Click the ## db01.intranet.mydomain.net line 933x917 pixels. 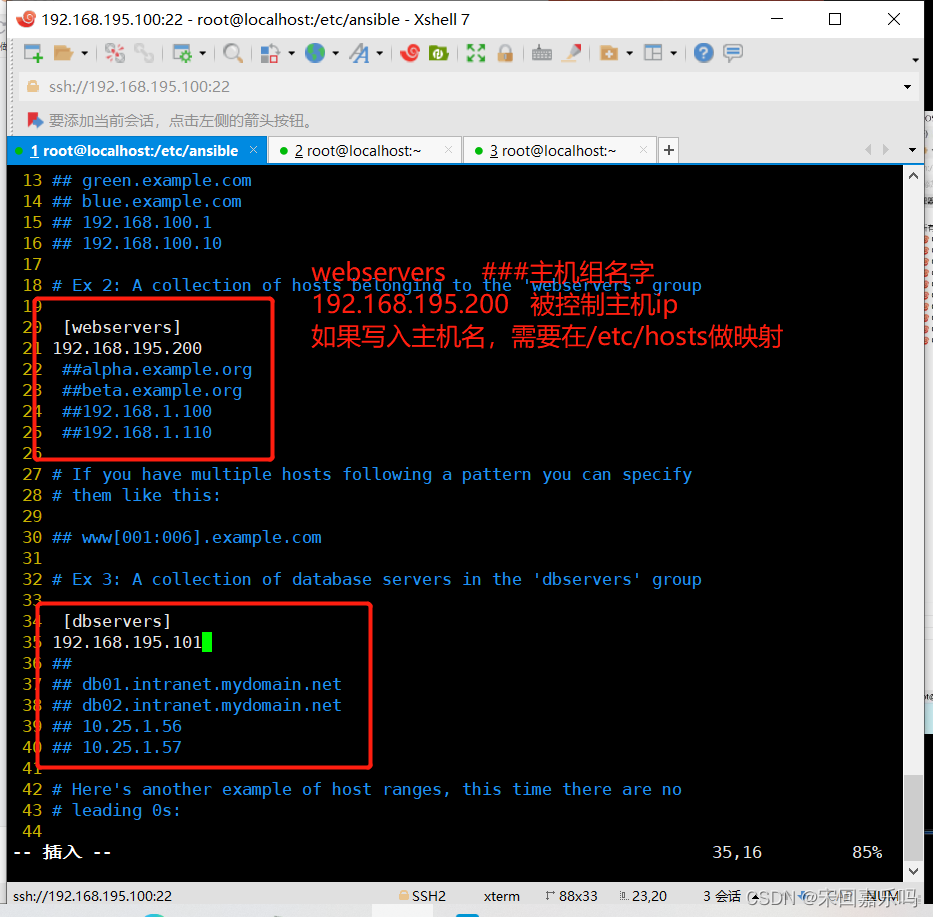coord(197,684)
